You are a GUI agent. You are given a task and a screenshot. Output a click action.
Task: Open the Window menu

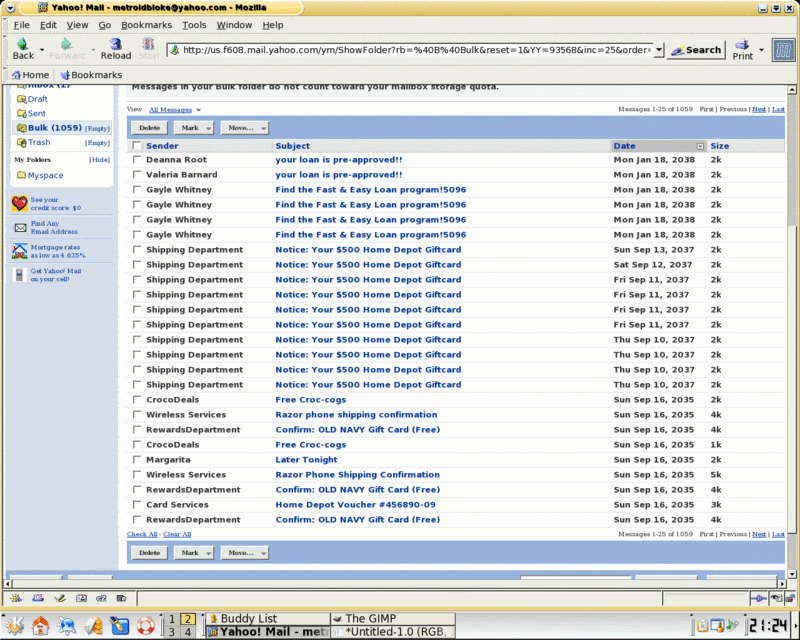pyautogui.click(x=234, y=25)
